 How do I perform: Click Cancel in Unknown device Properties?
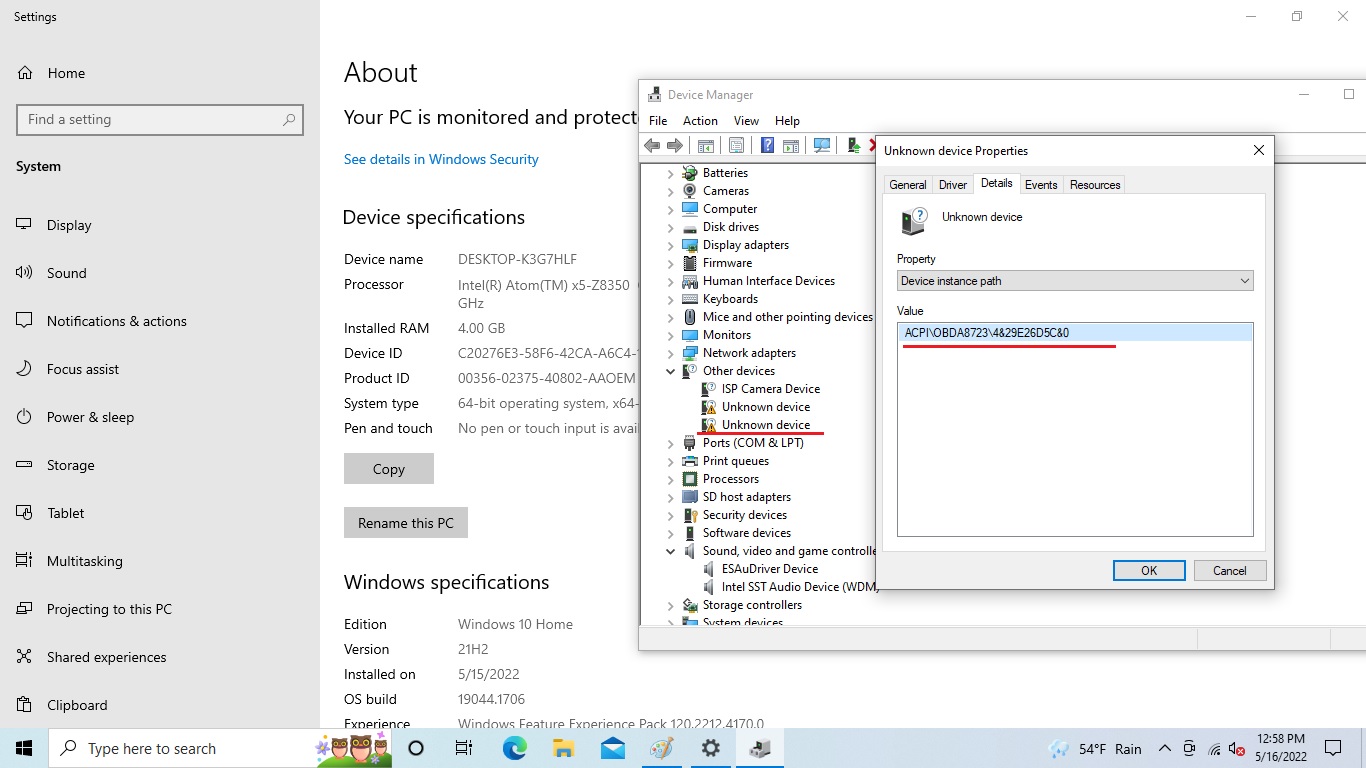tap(1229, 570)
